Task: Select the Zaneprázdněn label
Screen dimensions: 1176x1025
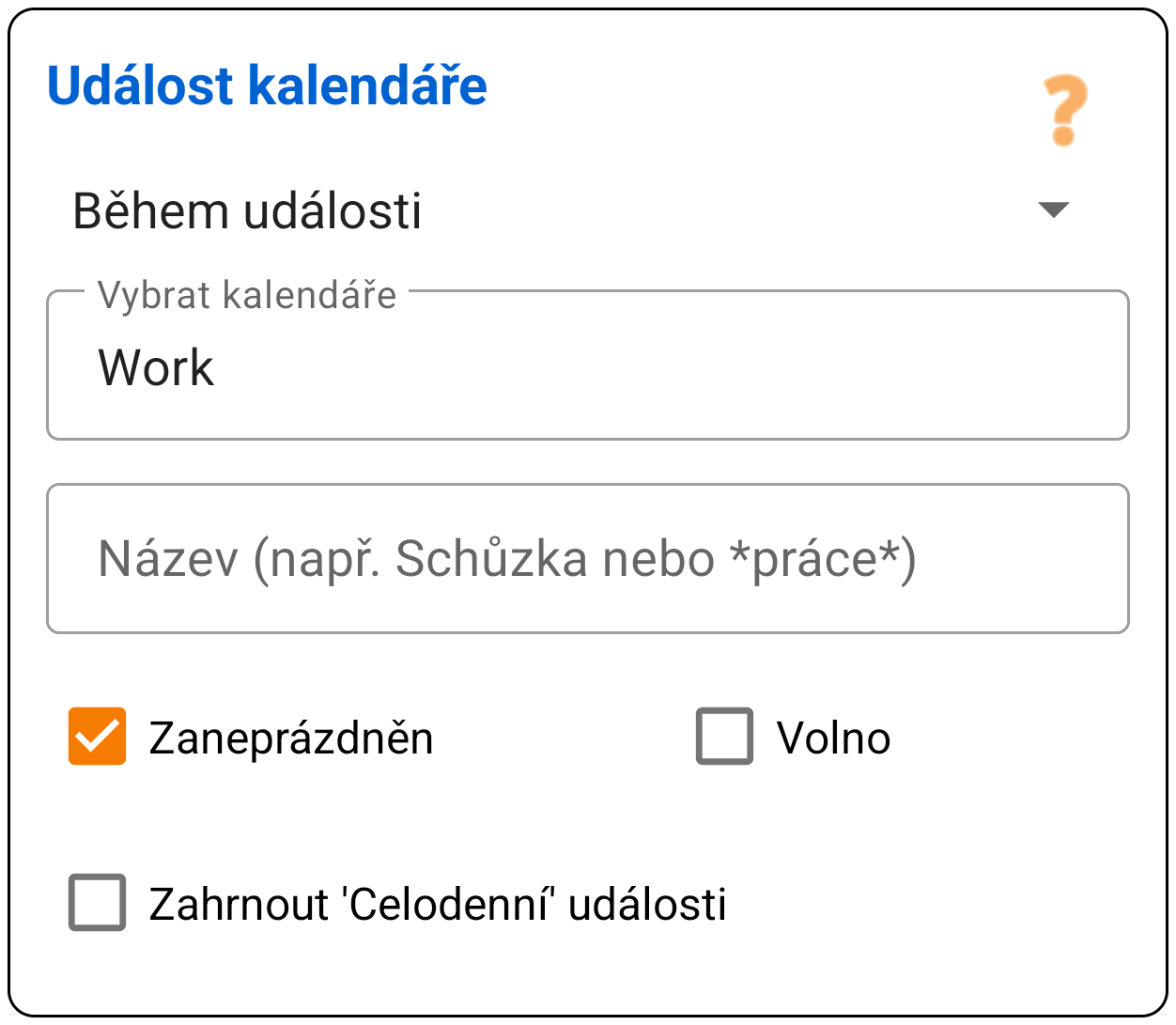Action: (x=290, y=738)
